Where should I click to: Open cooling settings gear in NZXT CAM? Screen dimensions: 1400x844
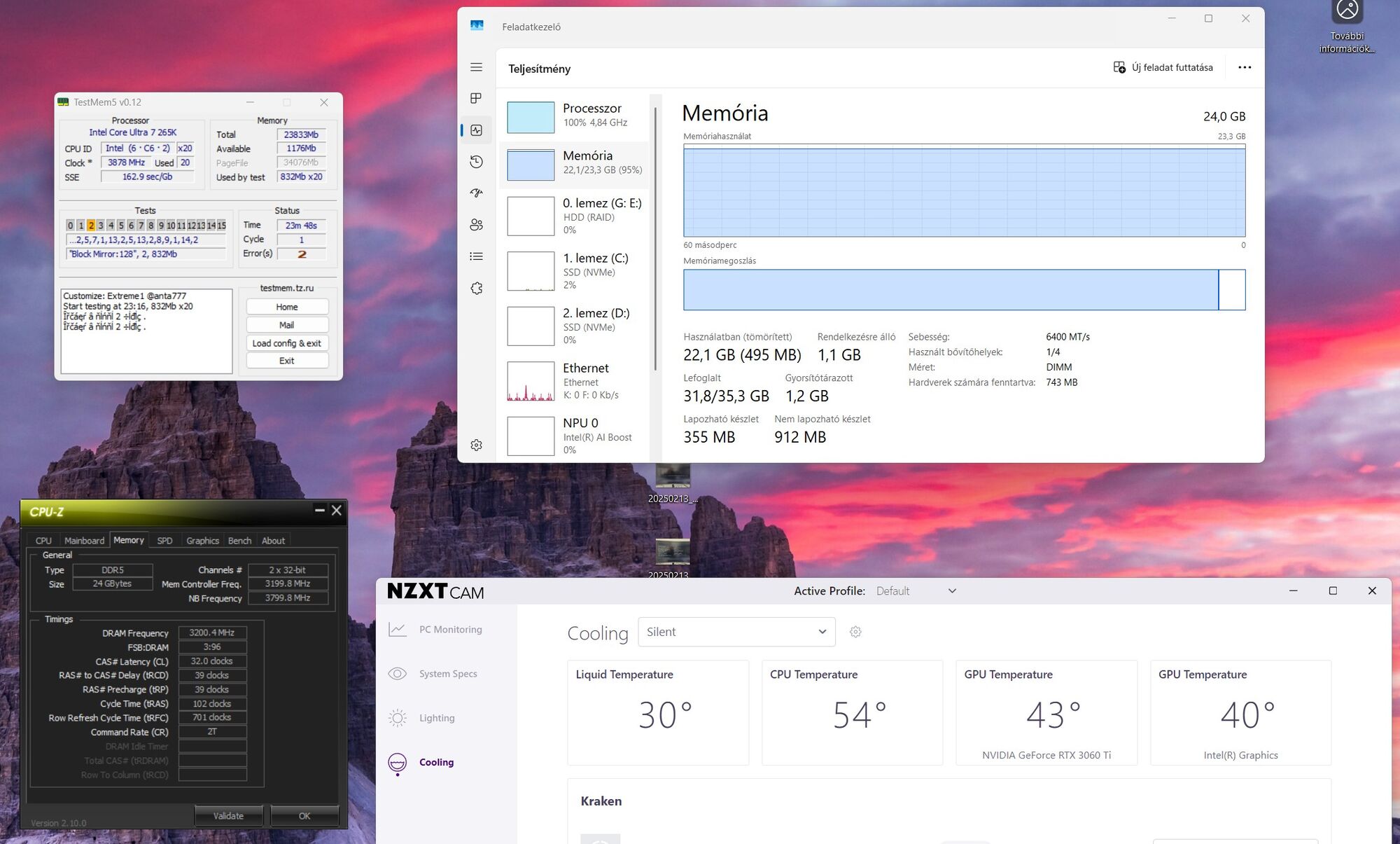pyautogui.click(x=855, y=632)
